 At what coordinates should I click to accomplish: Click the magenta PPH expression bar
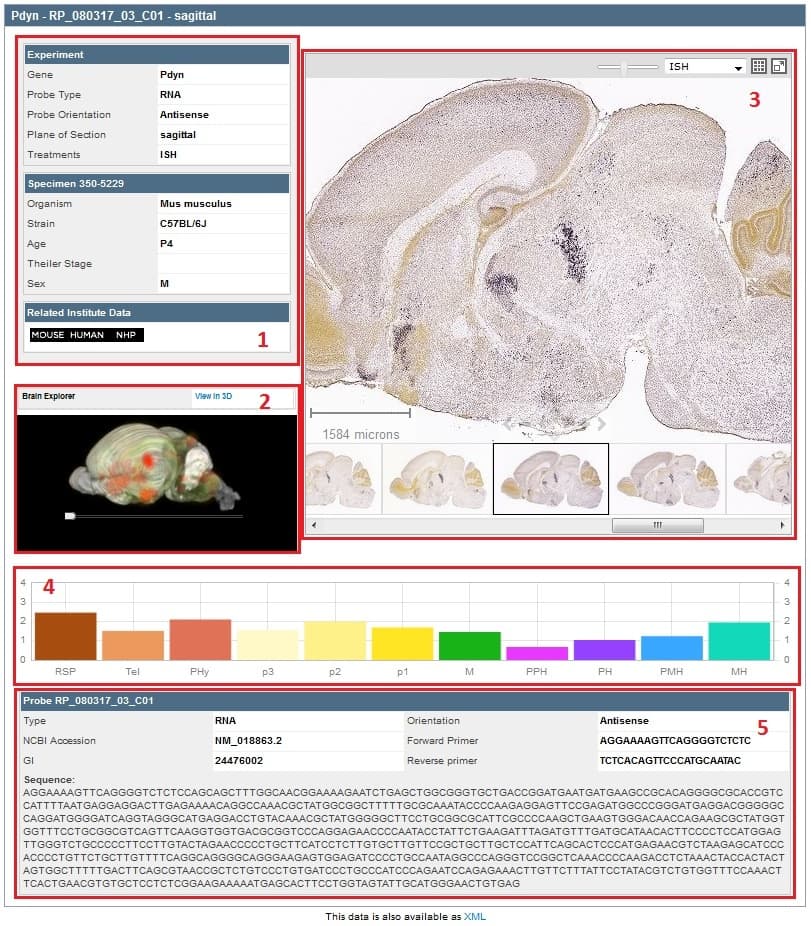tap(537, 653)
